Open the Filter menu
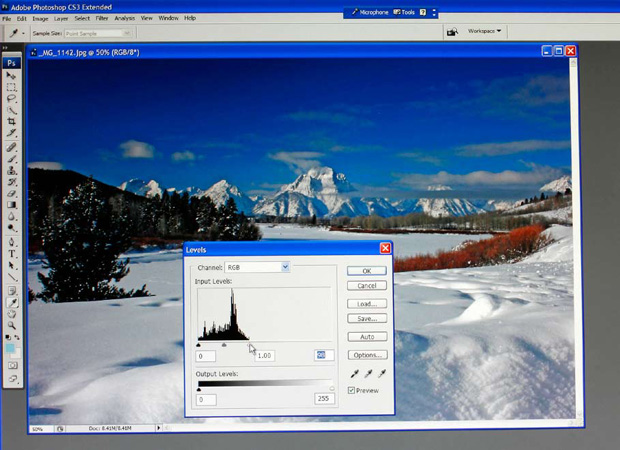The width and height of the screenshot is (620, 450). tap(102, 18)
